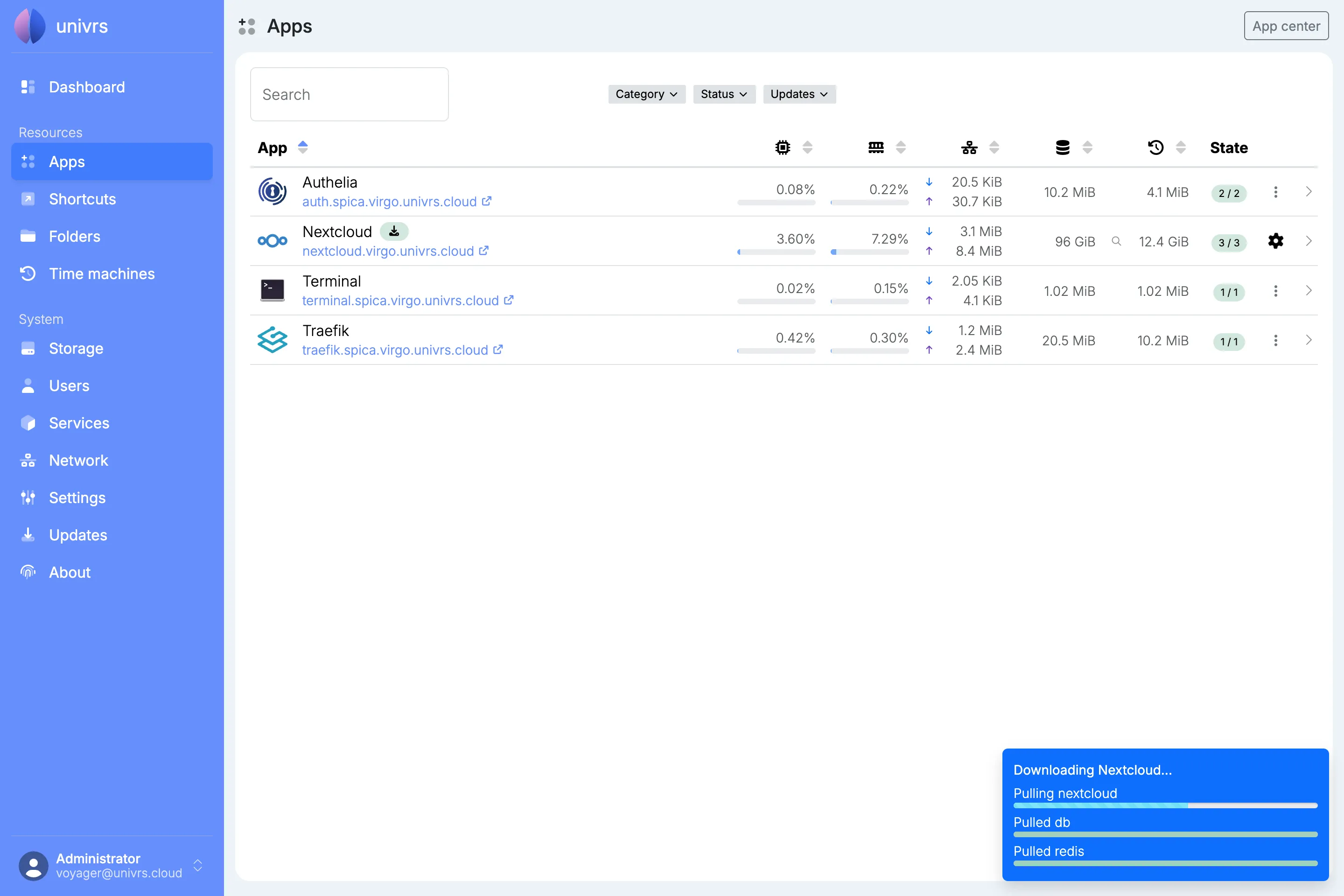This screenshot has width=1344, height=896.
Task: Open Network page
Action: (x=112, y=460)
